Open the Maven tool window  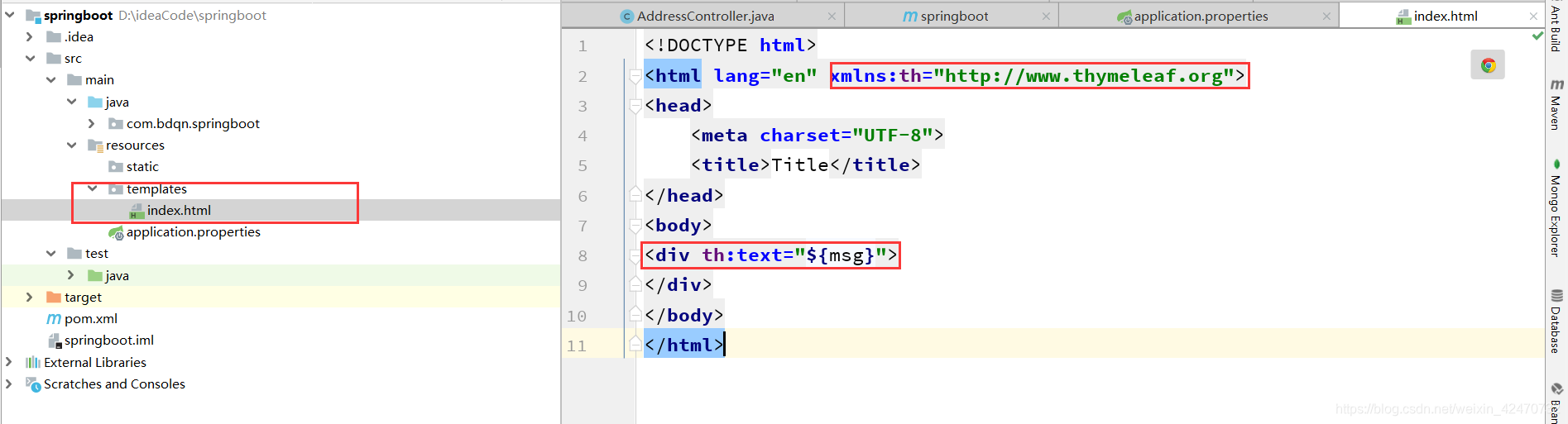click(1556, 104)
